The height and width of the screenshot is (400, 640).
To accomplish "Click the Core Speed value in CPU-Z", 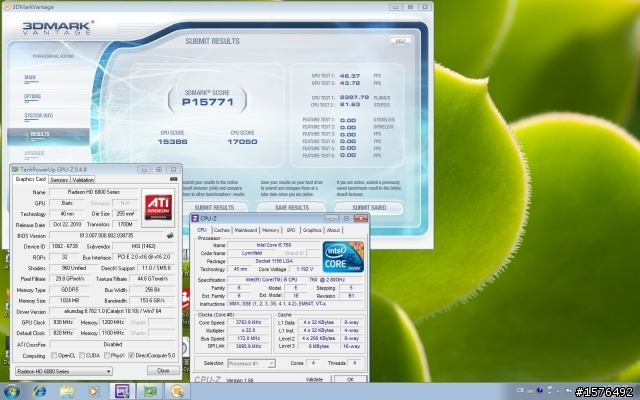I will point(248,322).
